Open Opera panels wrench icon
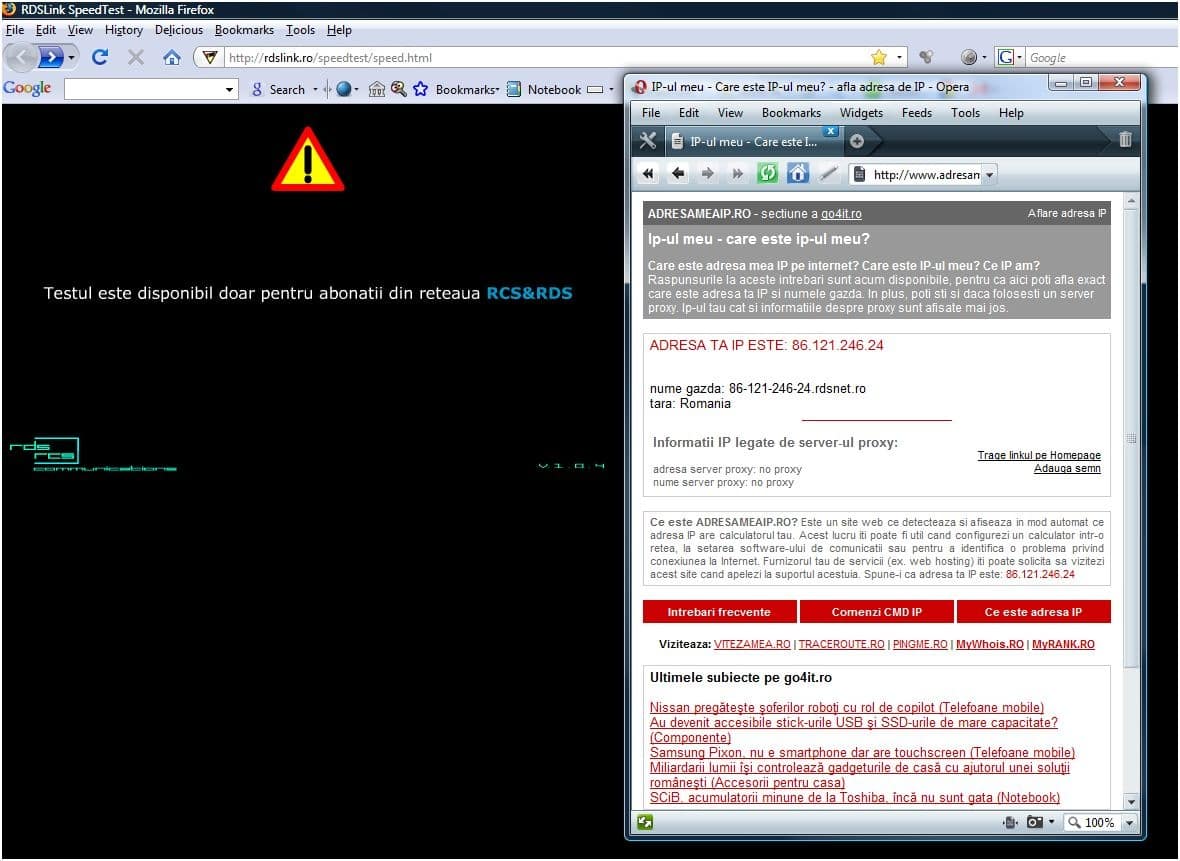1180x861 pixels. coord(647,141)
